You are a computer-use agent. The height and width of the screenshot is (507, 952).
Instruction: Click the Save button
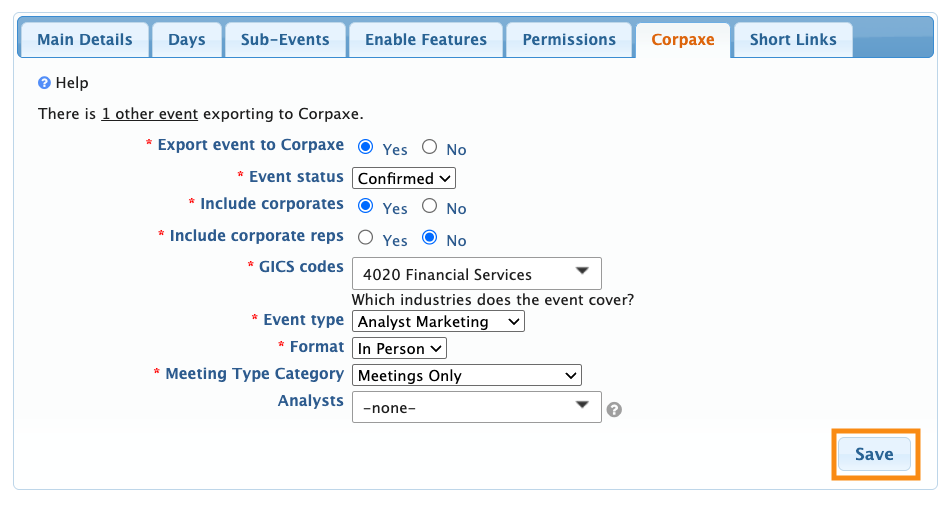coord(874,454)
